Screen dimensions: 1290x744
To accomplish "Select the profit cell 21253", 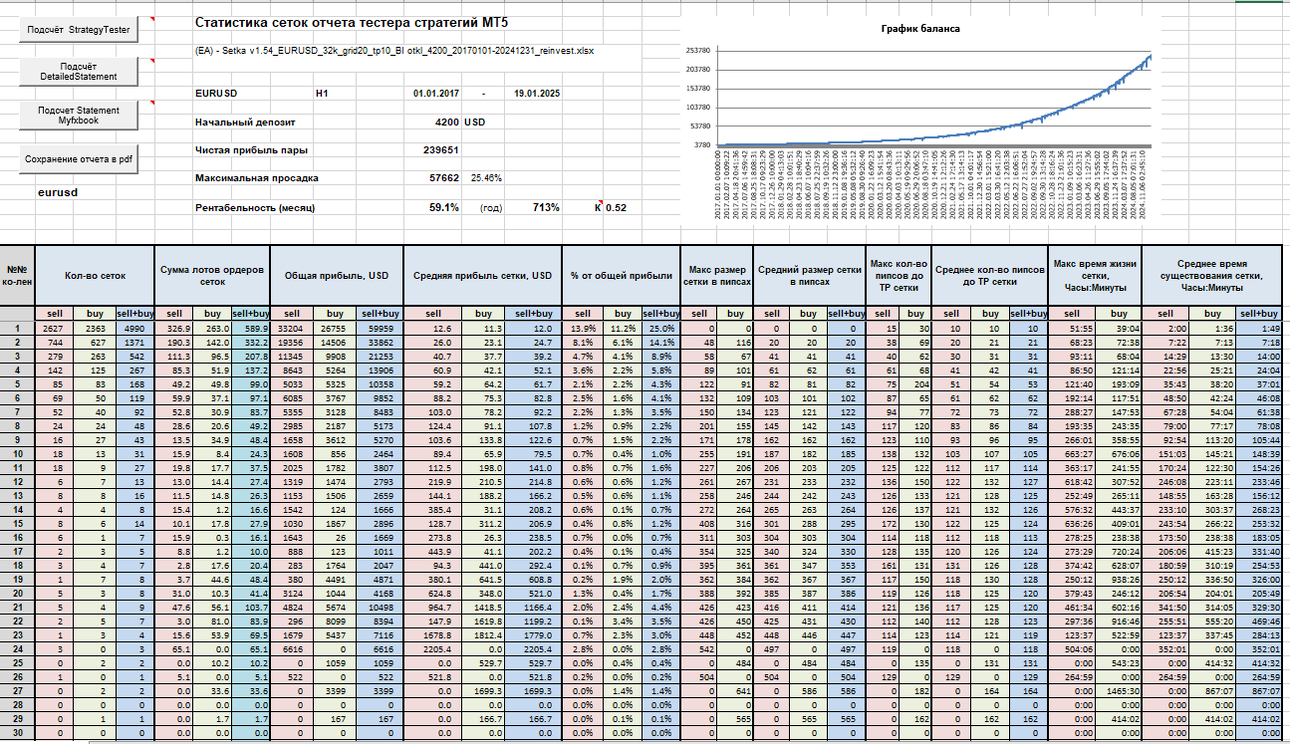I will pos(379,355).
